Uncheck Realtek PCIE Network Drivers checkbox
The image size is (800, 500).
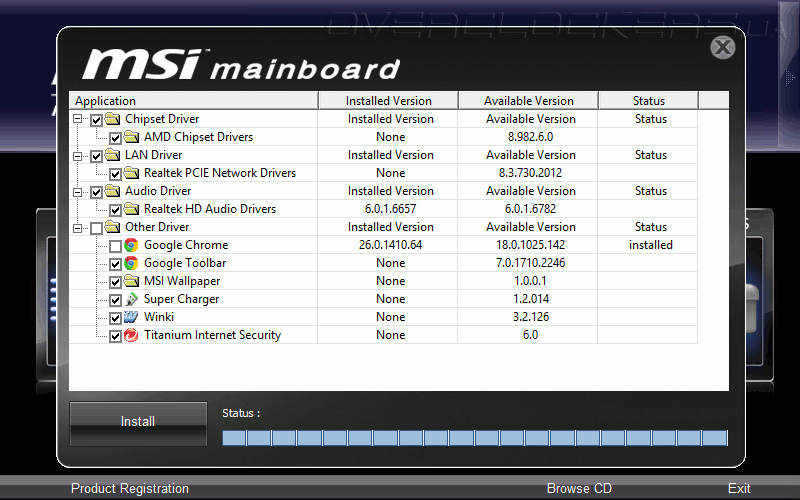click(x=115, y=174)
